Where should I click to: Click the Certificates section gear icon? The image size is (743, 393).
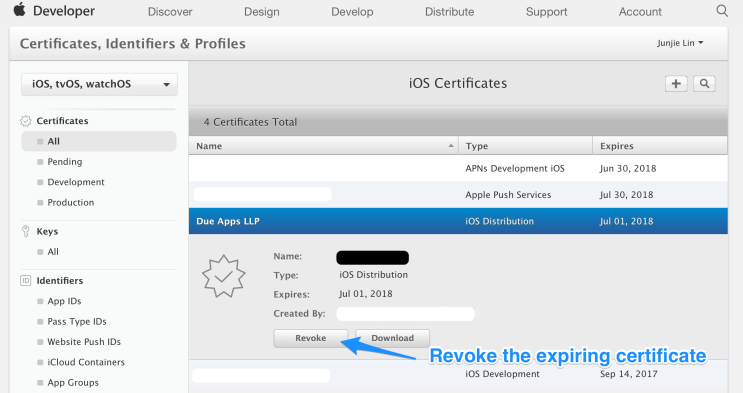[26, 121]
